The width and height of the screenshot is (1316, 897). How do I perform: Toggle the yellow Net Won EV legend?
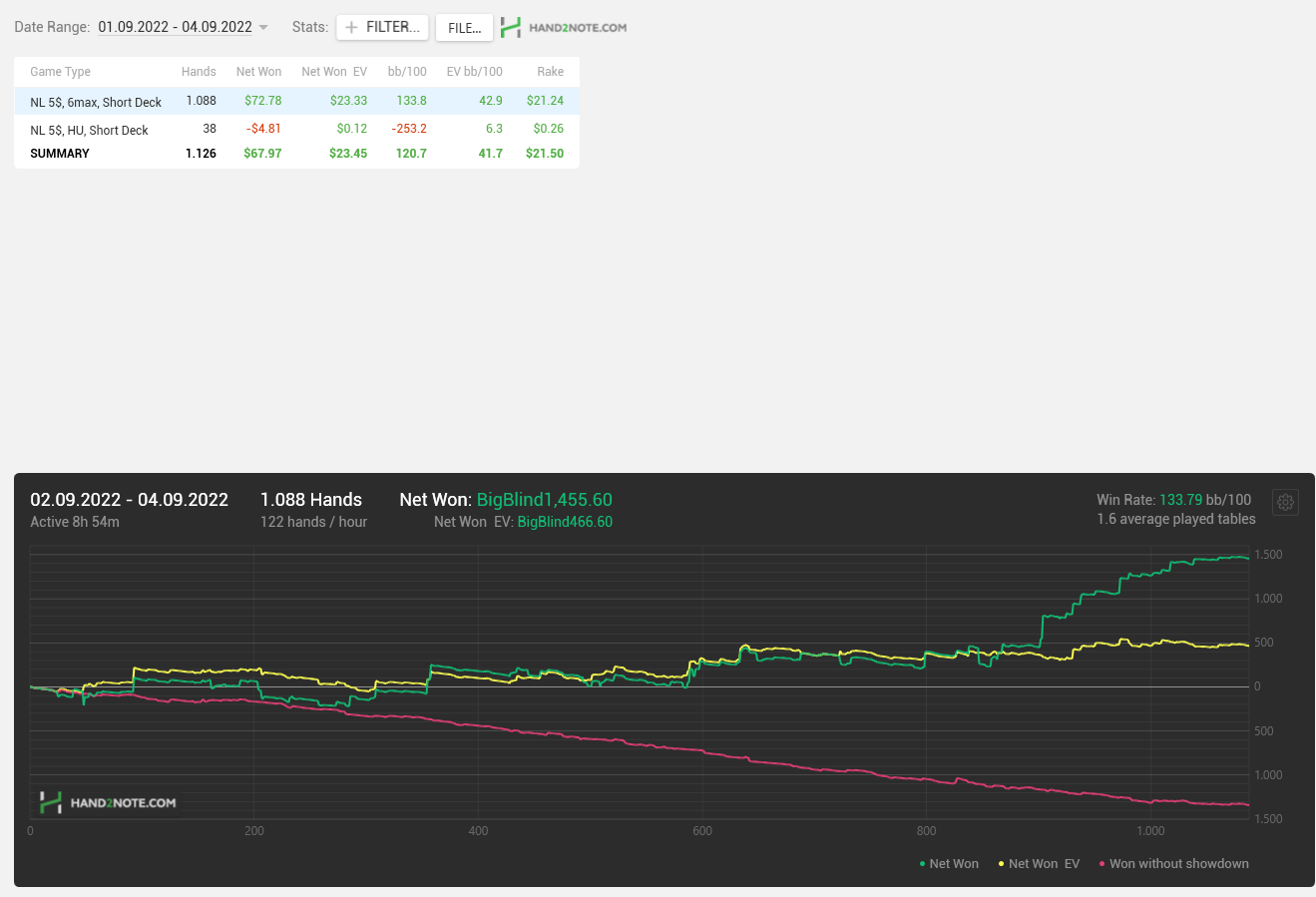[x=1039, y=864]
